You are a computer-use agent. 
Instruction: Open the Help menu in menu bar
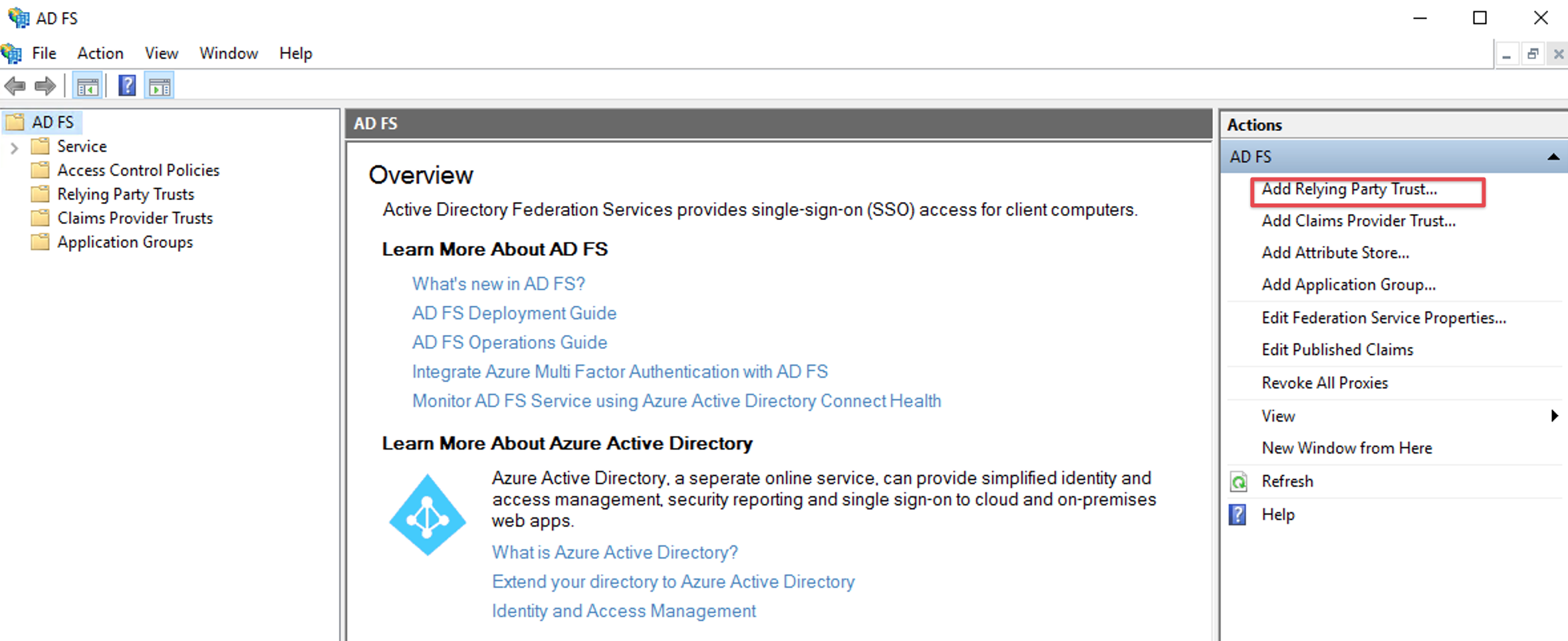coord(295,53)
